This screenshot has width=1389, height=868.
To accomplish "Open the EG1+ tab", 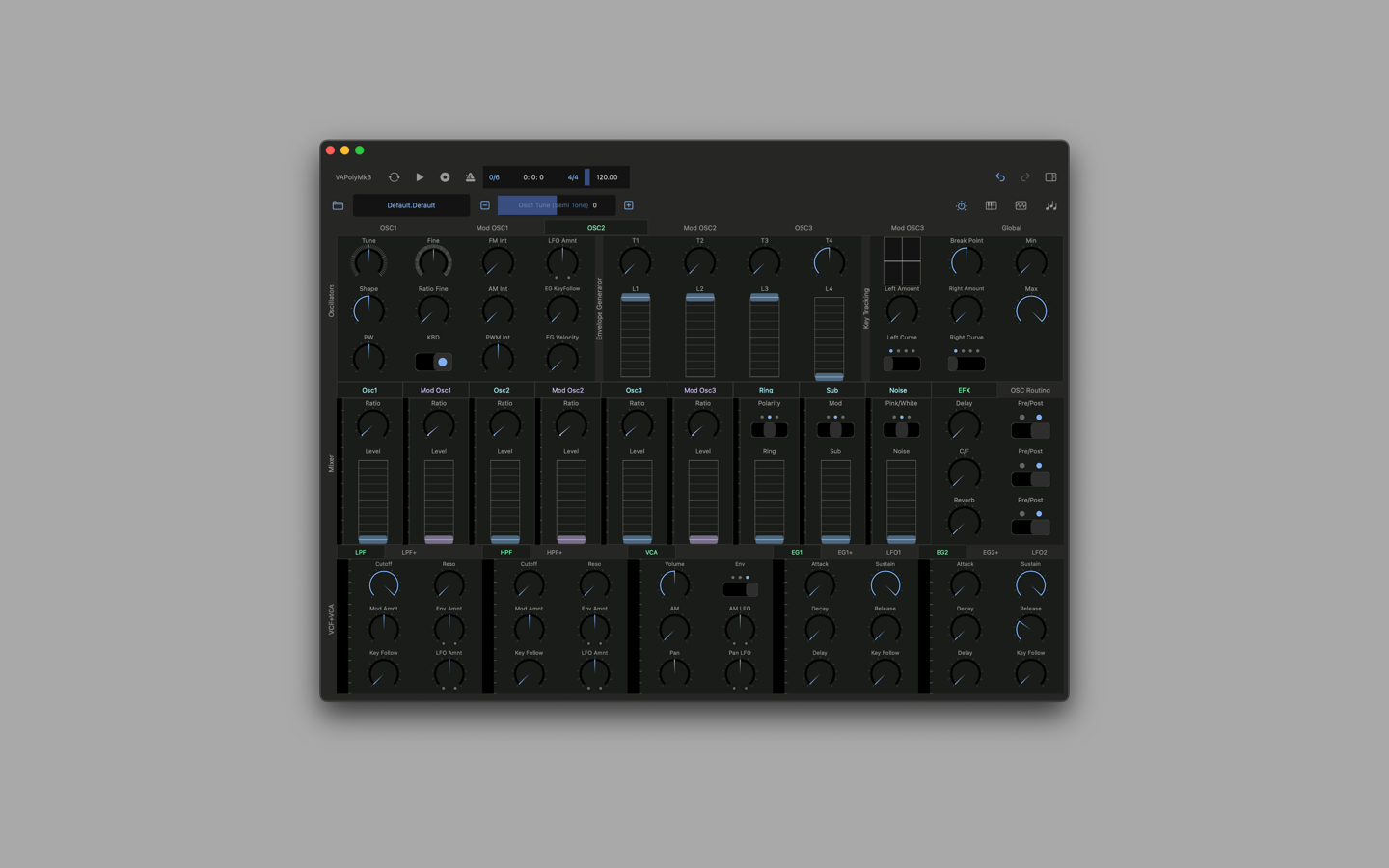I will point(845,553).
